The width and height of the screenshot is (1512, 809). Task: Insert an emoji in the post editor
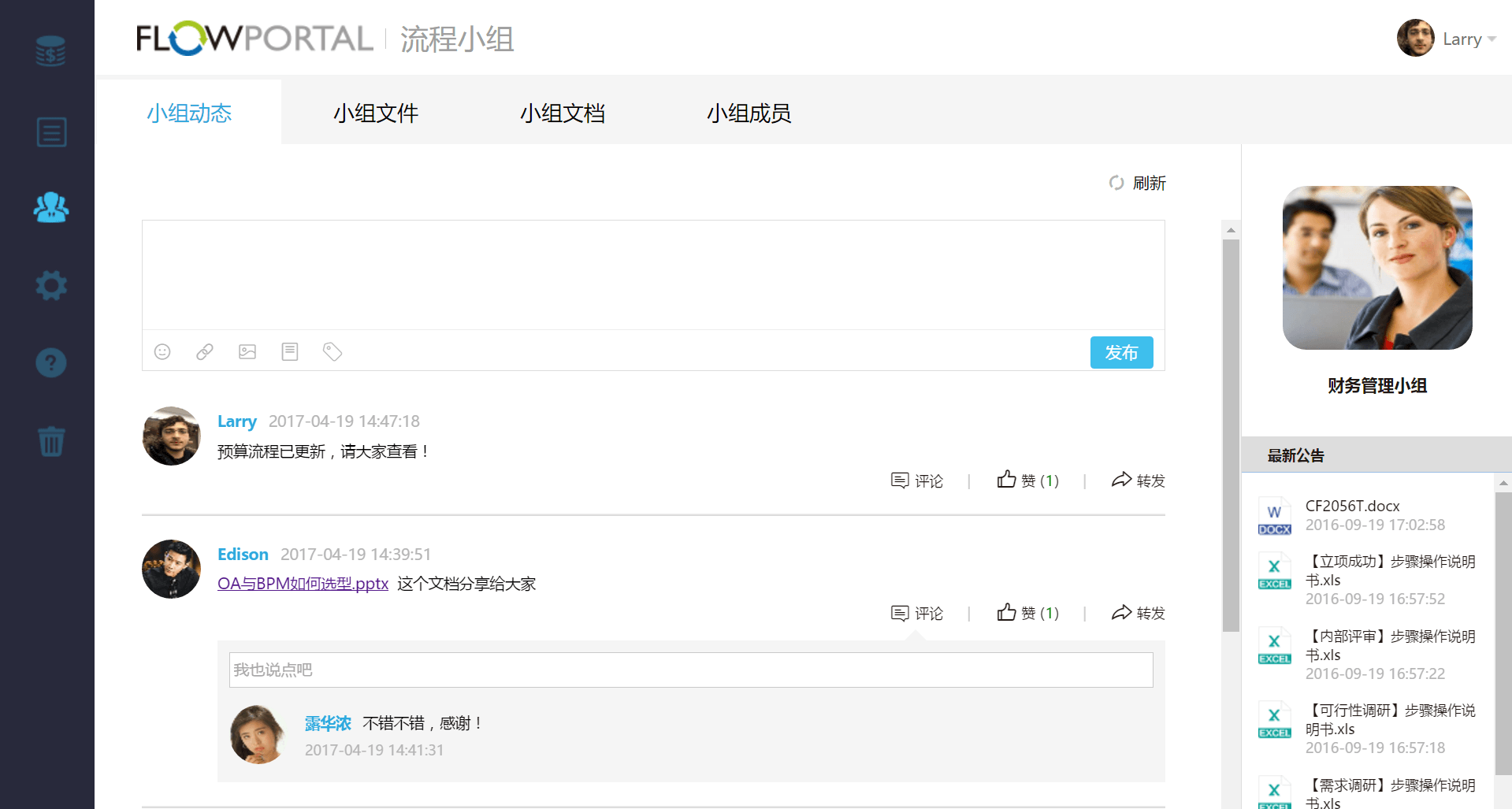click(x=162, y=351)
